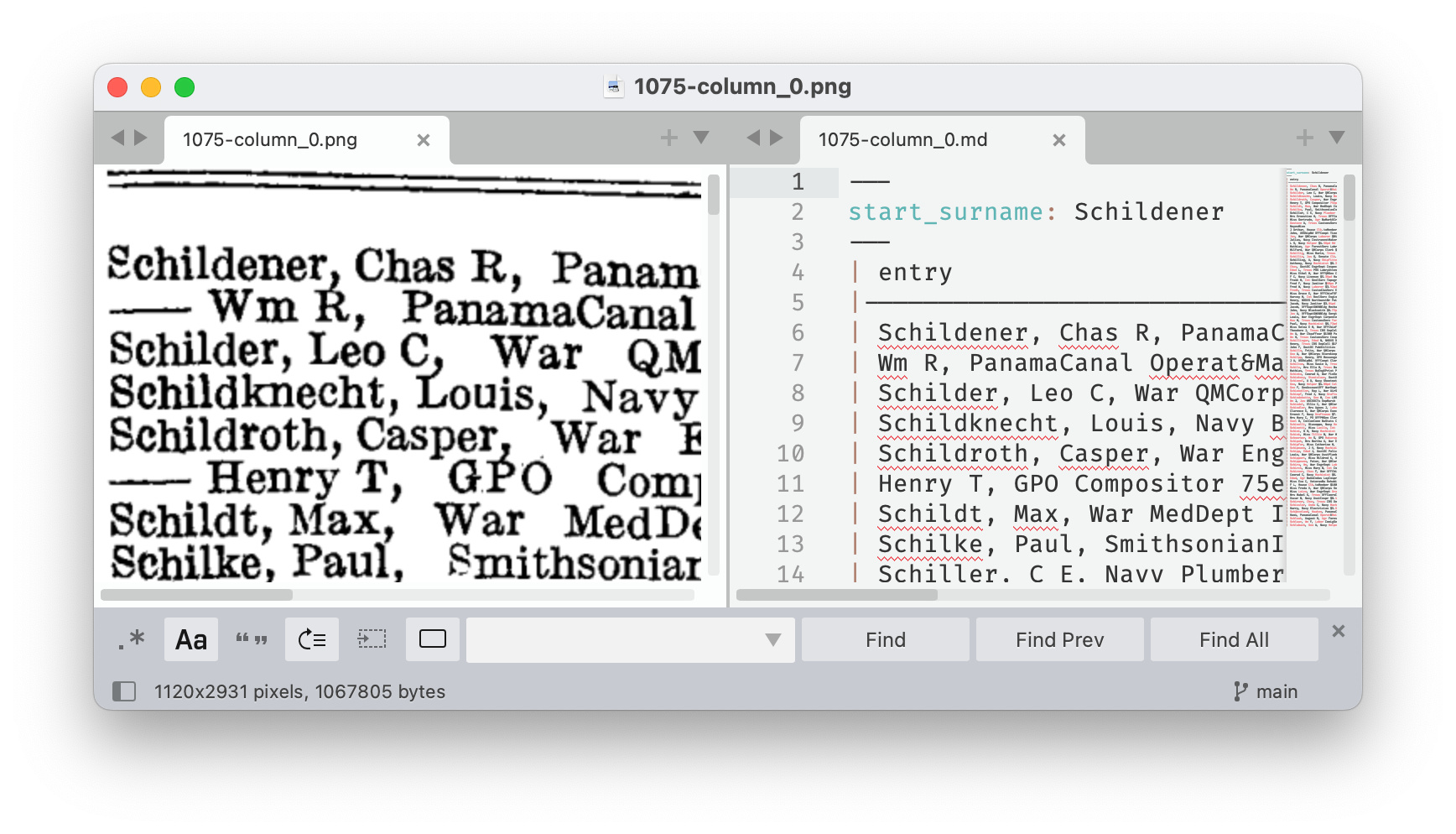Click inside the find text input field
The width and height of the screenshot is (1456, 834).
coord(612,639)
